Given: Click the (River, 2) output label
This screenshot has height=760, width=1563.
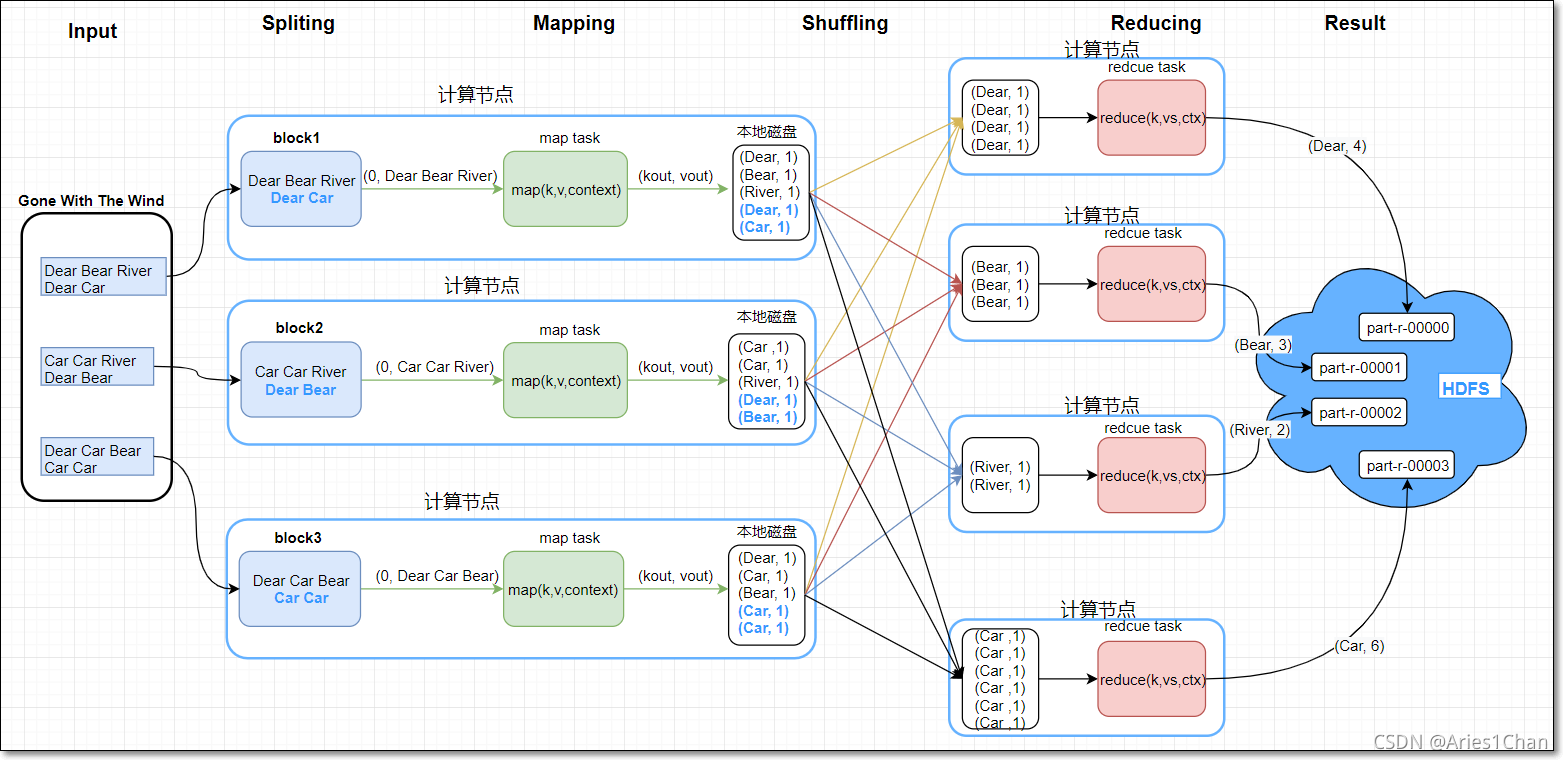Looking at the screenshot, I should 1260,430.
